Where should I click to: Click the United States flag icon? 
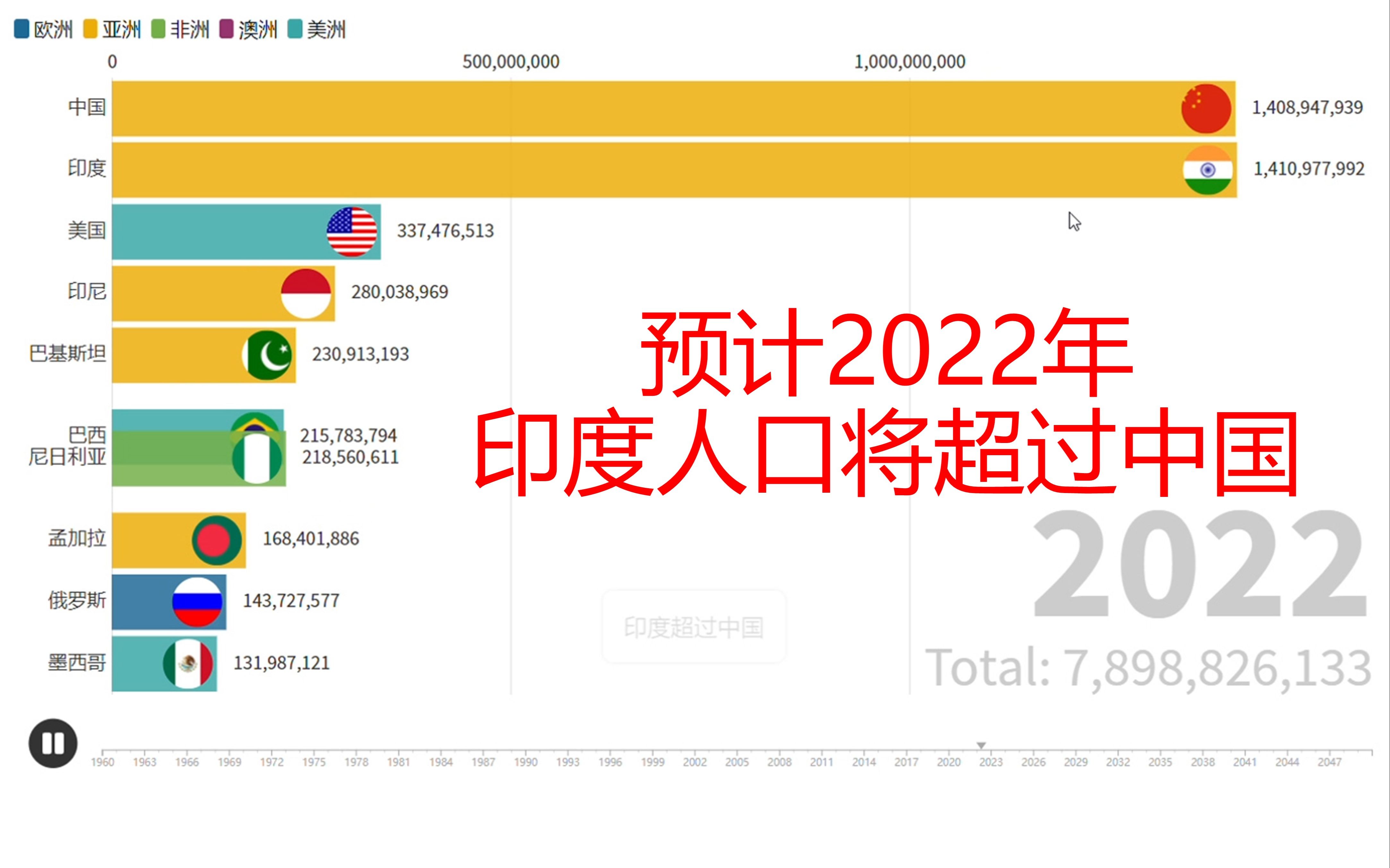(x=351, y=232)
